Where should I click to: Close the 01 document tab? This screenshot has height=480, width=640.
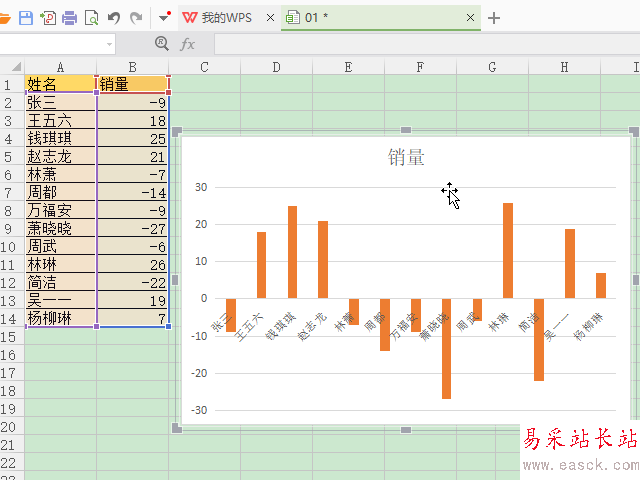(x=470, y=18)
